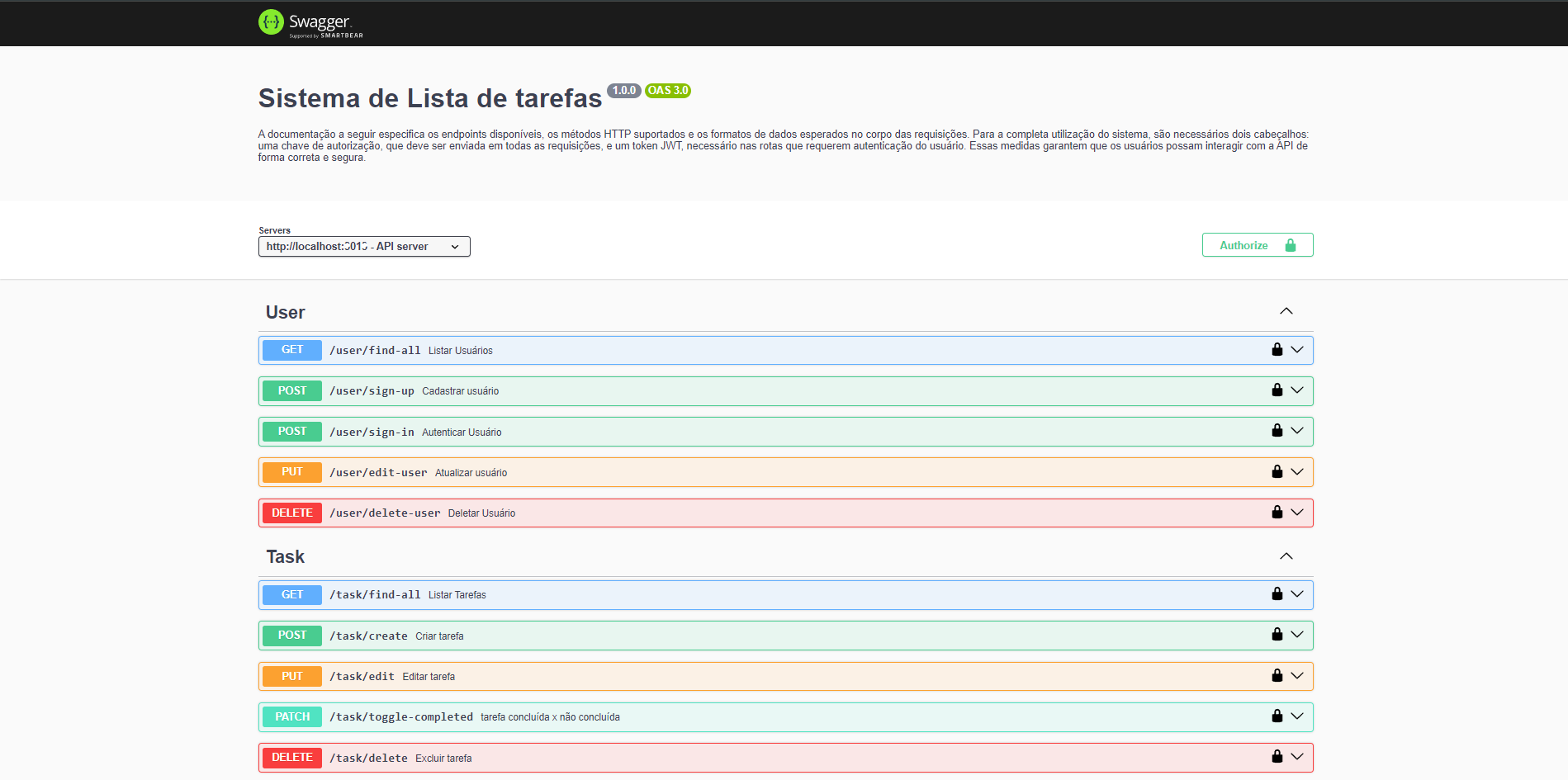1568x780 pixels.
Task: Click the OAS 3.0 version badge
Action: point(667,91)
